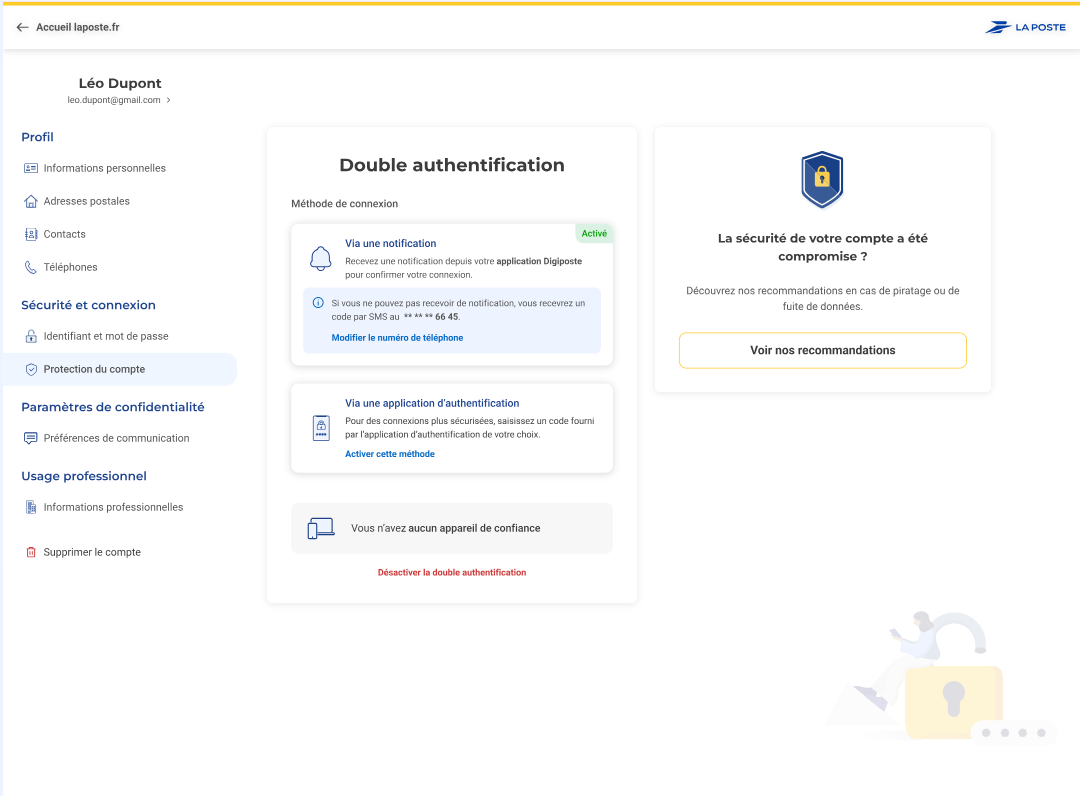Click the trusted devices banner
Viewport: 1080px width, 796px height.
[451, 528]
